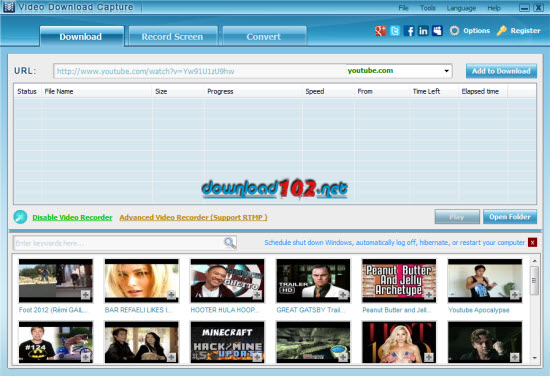This screenshot has width=550, height=376.
Task: Click the Open Folder button
Action: tap(510, 217)
